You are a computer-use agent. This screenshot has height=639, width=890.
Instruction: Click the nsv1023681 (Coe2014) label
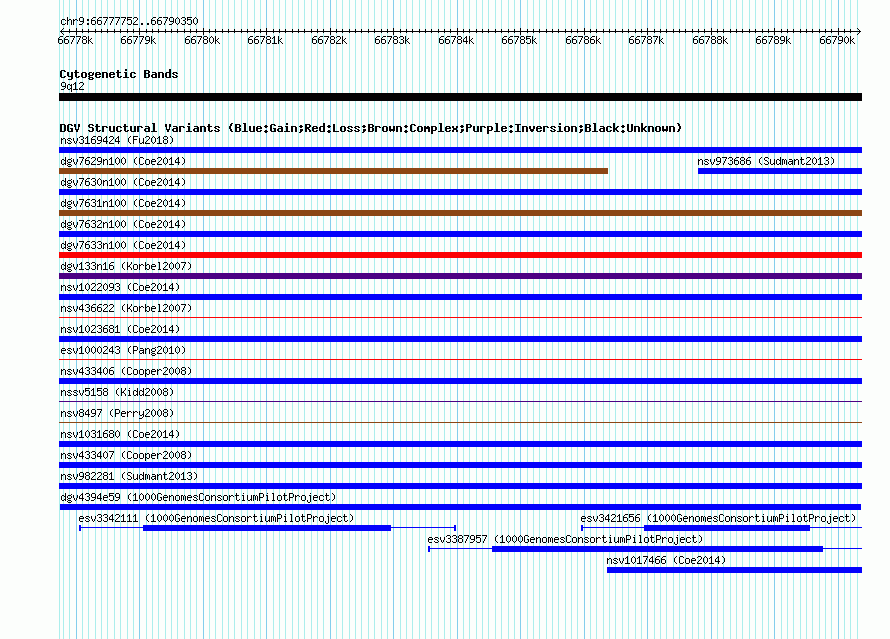pos(120,329)
